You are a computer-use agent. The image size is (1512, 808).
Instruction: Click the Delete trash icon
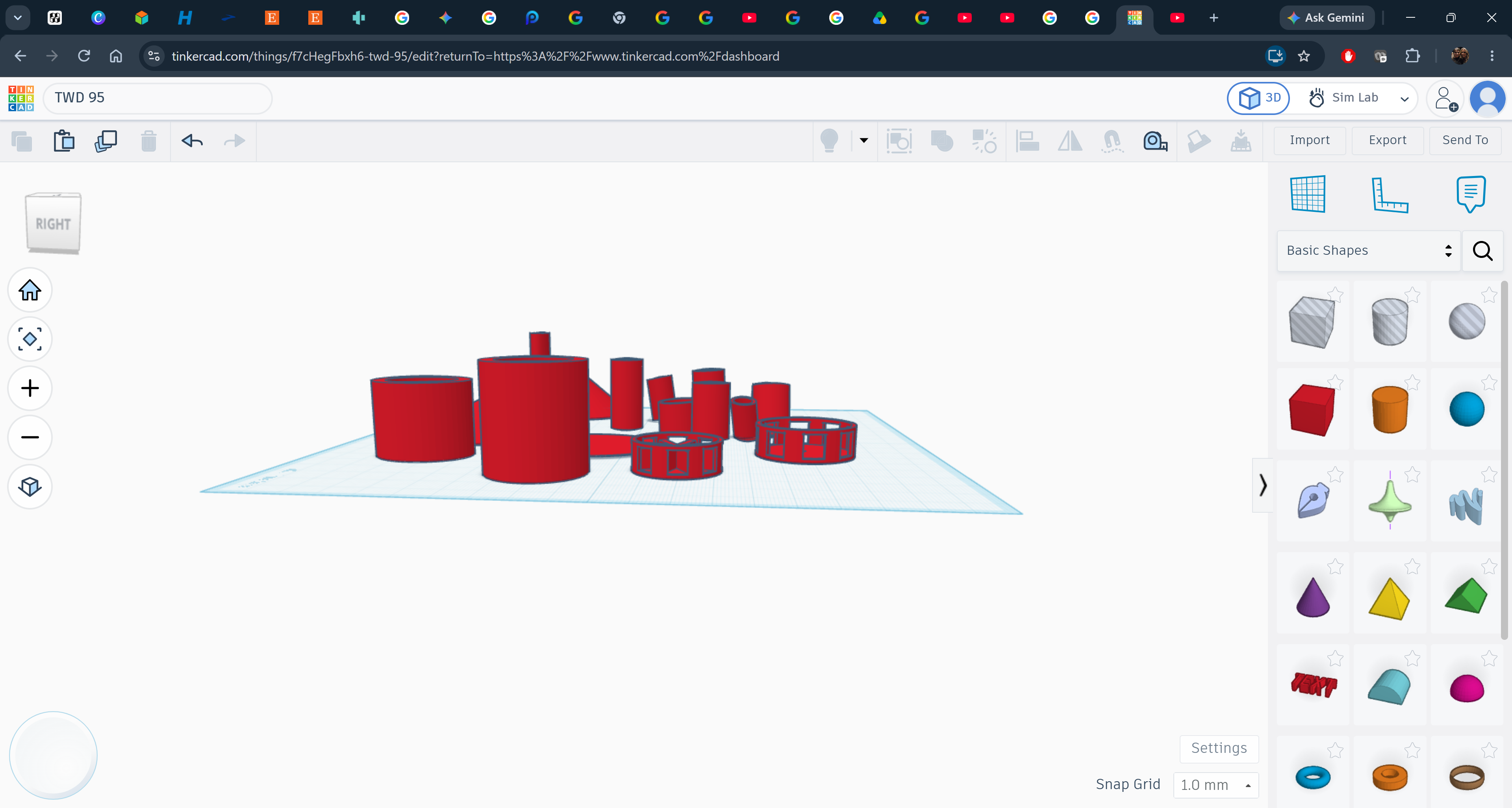pyautogui.click(x=148, y=141)
